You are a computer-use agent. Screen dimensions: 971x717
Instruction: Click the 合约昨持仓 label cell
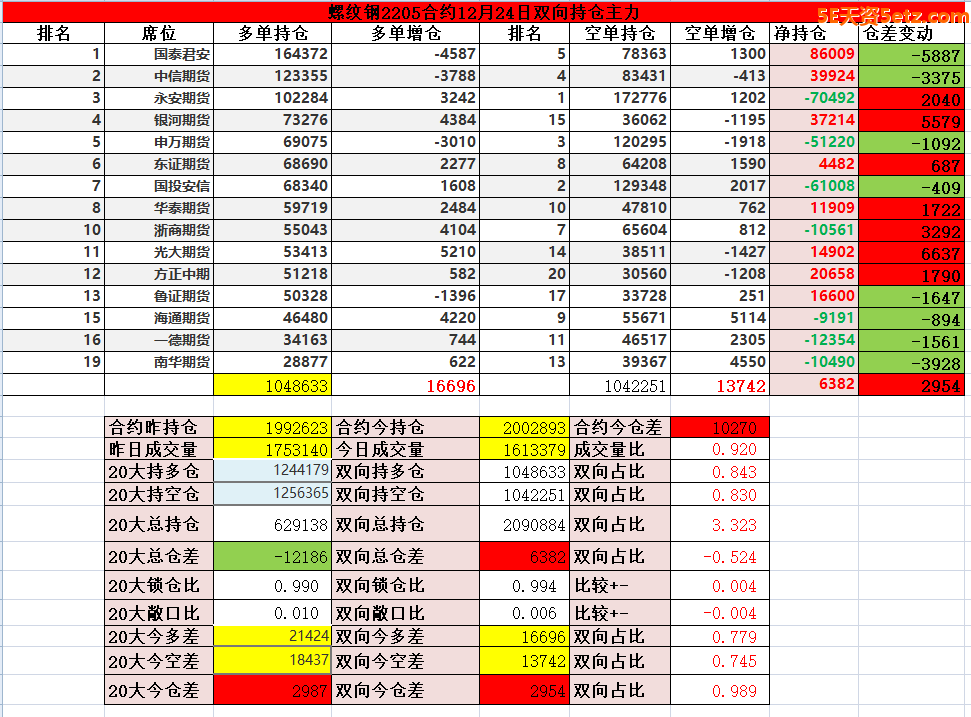click(158, 427)
